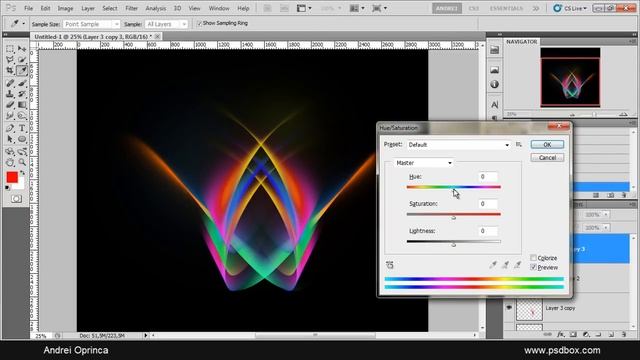
Task: Select the Horizontal Type tool
Action: click(x=22, y=129)
